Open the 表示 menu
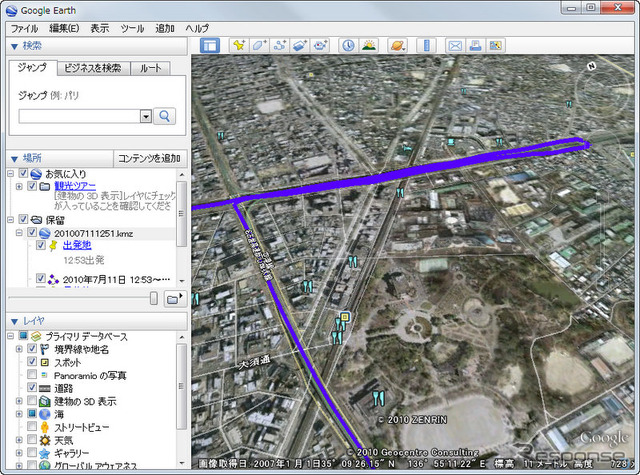 [100, 28]
